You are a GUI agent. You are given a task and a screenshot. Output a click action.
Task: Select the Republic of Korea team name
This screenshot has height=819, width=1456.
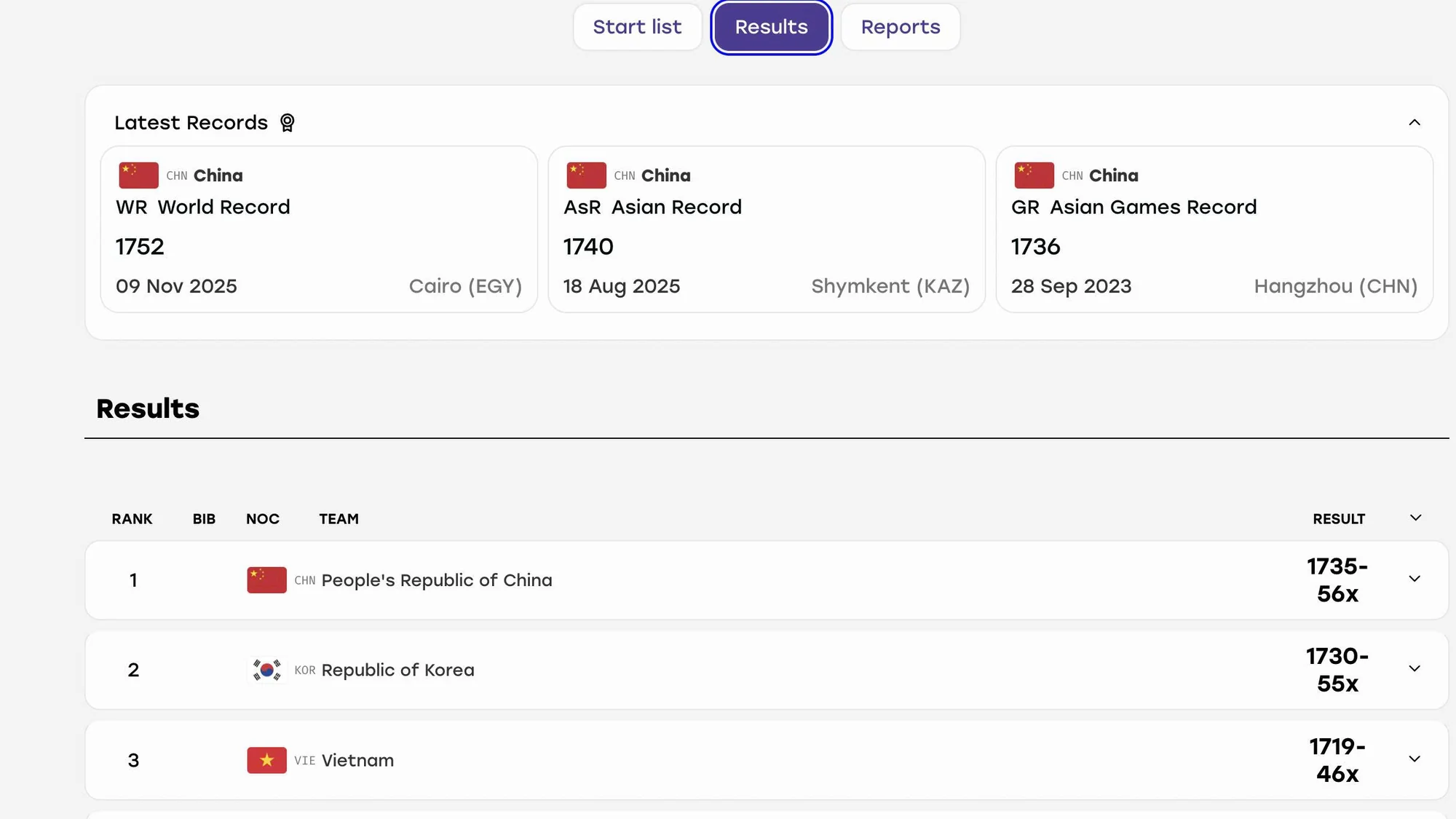point(397,670)
